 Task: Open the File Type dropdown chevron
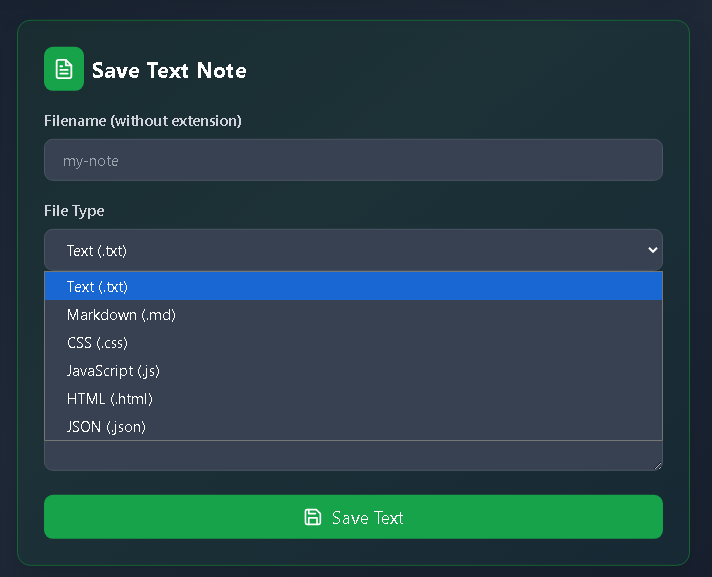(x=653, y=250)
